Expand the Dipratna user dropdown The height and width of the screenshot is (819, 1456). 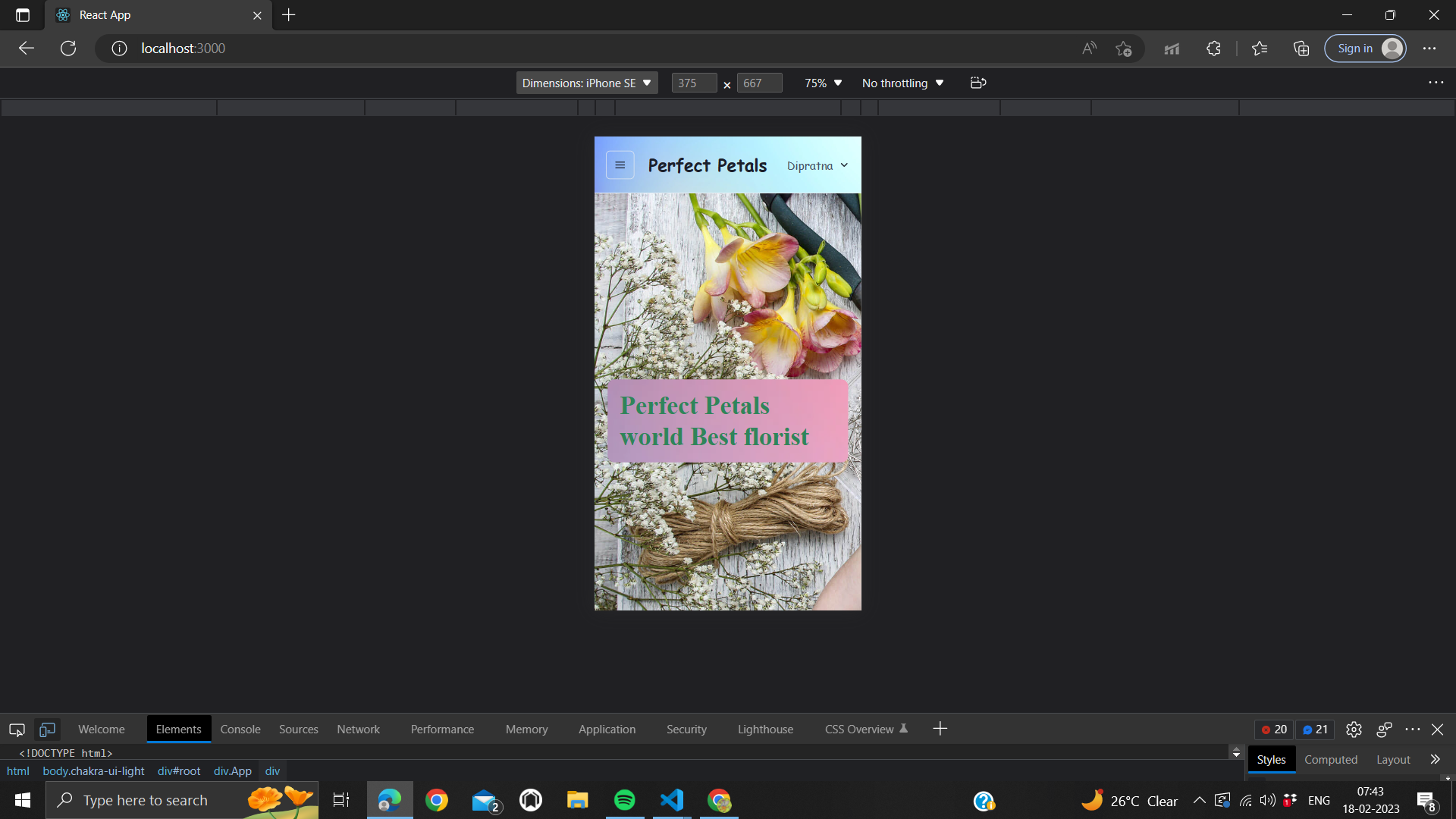pos(817,166)
